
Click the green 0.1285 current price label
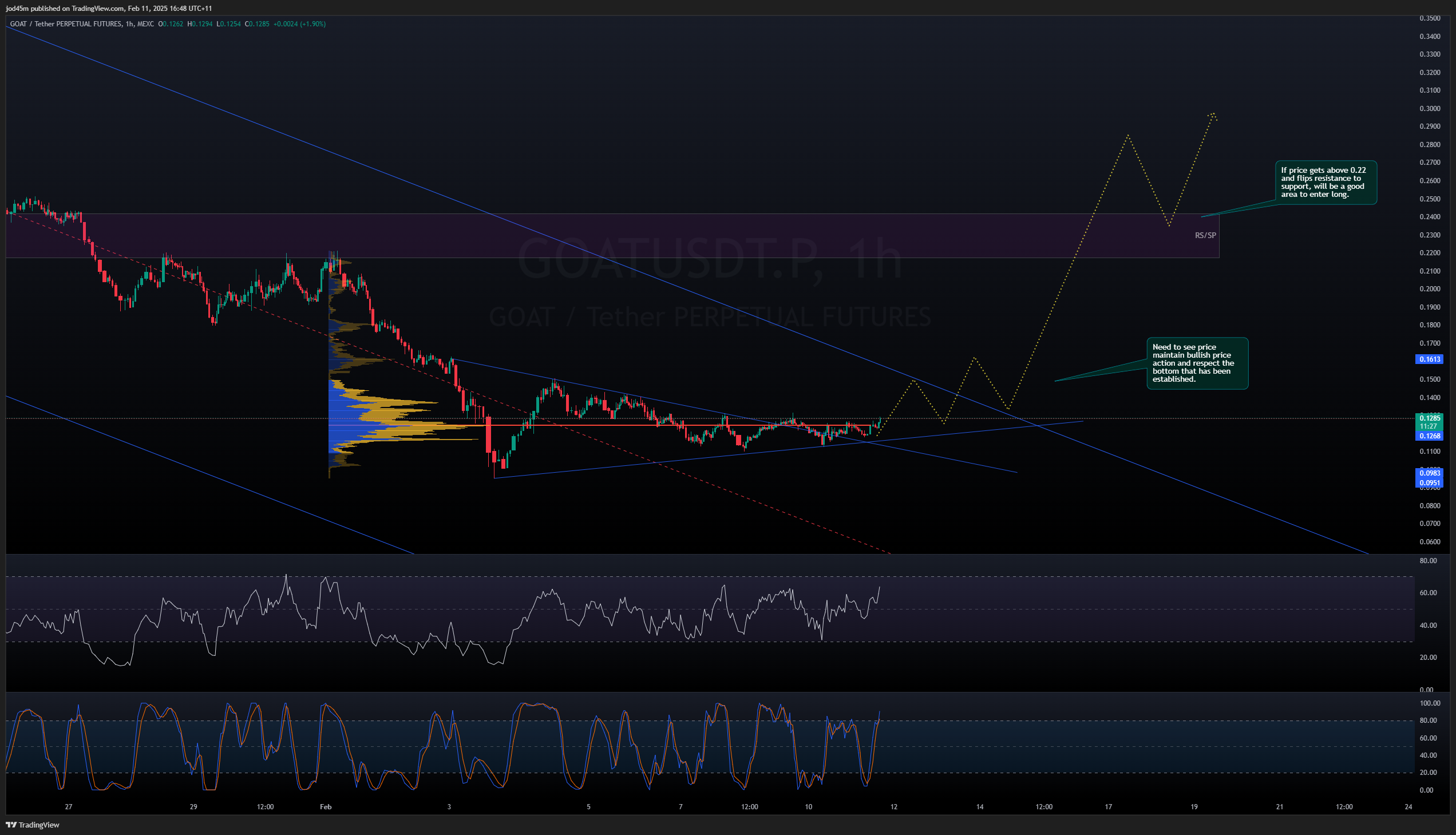click(1430, 418)
